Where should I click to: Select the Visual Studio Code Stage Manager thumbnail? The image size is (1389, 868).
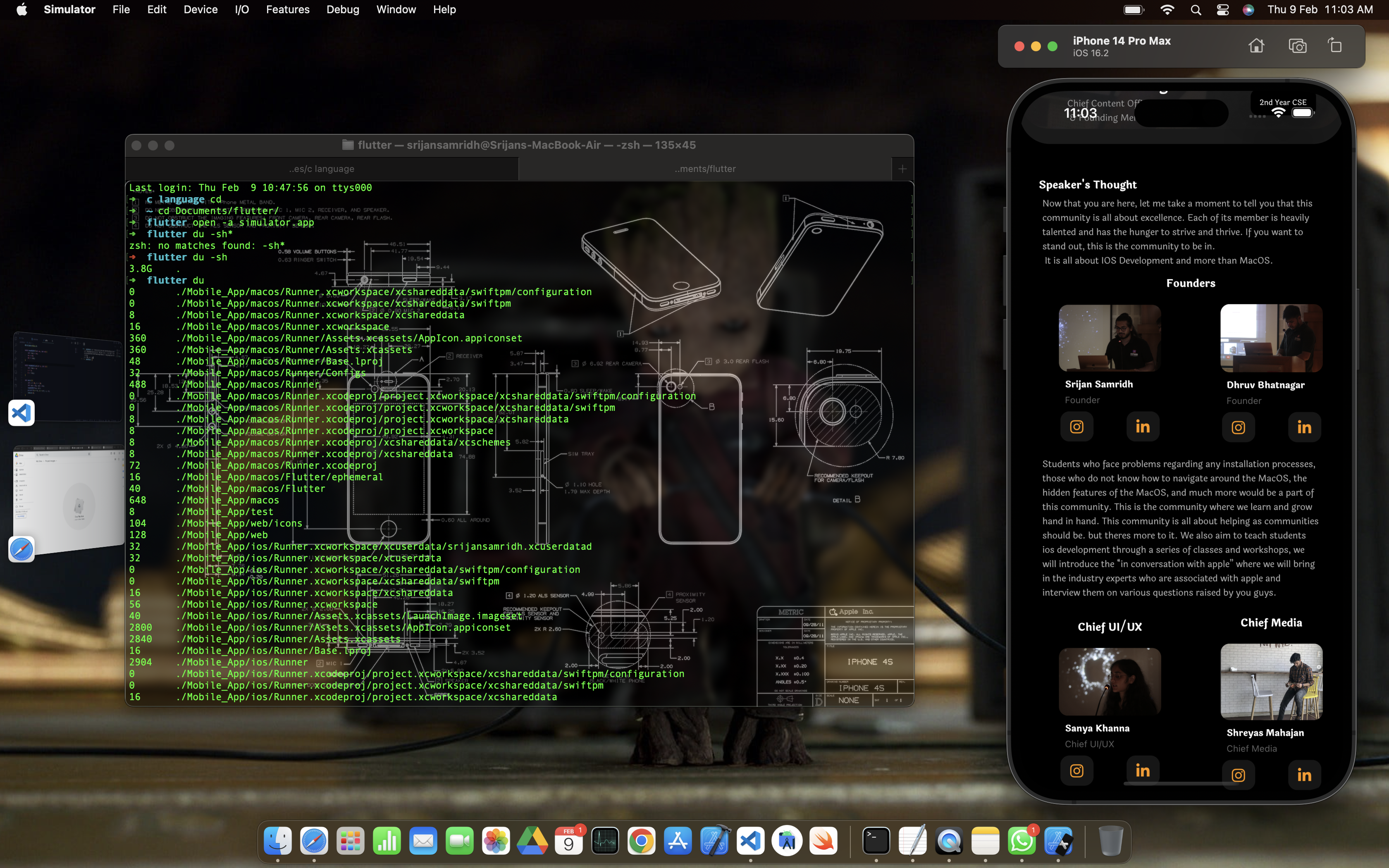[x=68, y=376]
